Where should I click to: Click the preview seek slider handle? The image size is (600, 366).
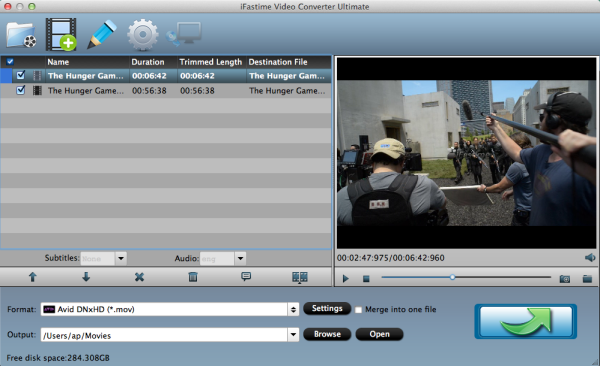(x=452, y=277)
